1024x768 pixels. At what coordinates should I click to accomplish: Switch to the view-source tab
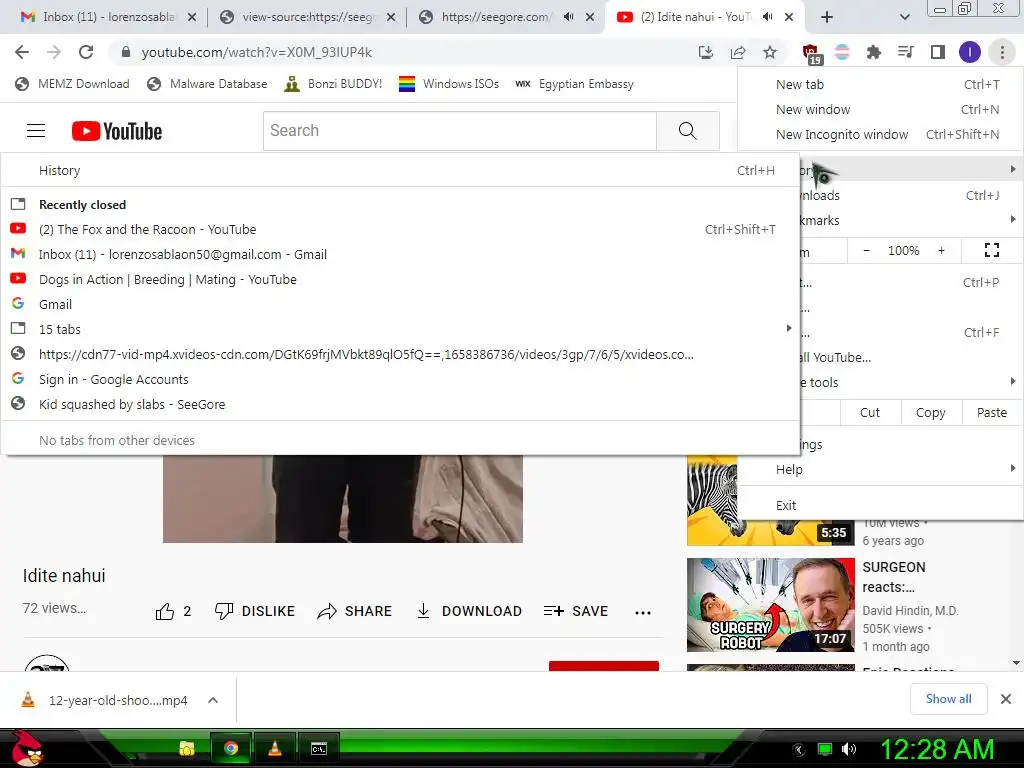(x=308, y=17)
